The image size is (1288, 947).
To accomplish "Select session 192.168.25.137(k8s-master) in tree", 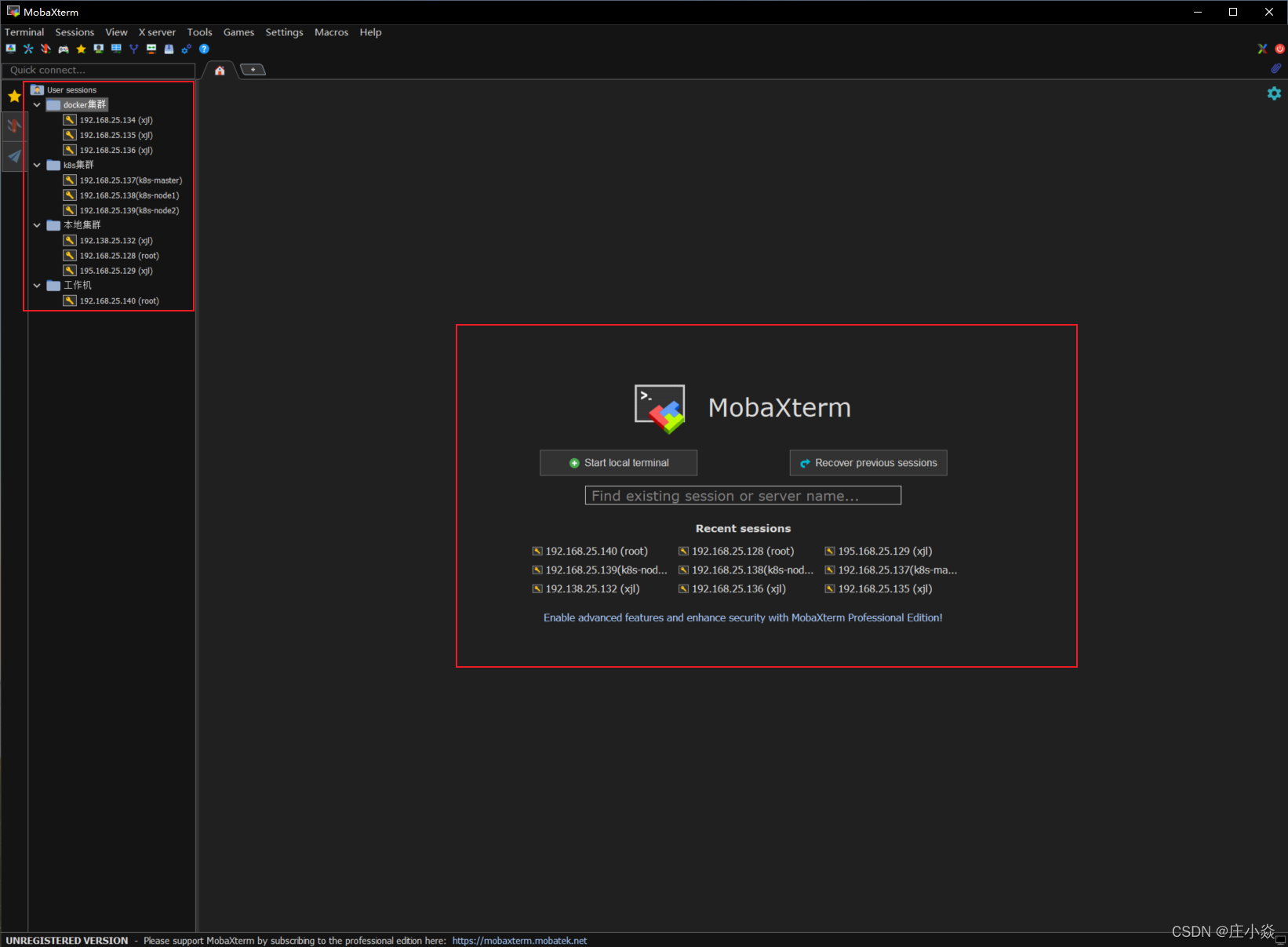I will point(123,180).
